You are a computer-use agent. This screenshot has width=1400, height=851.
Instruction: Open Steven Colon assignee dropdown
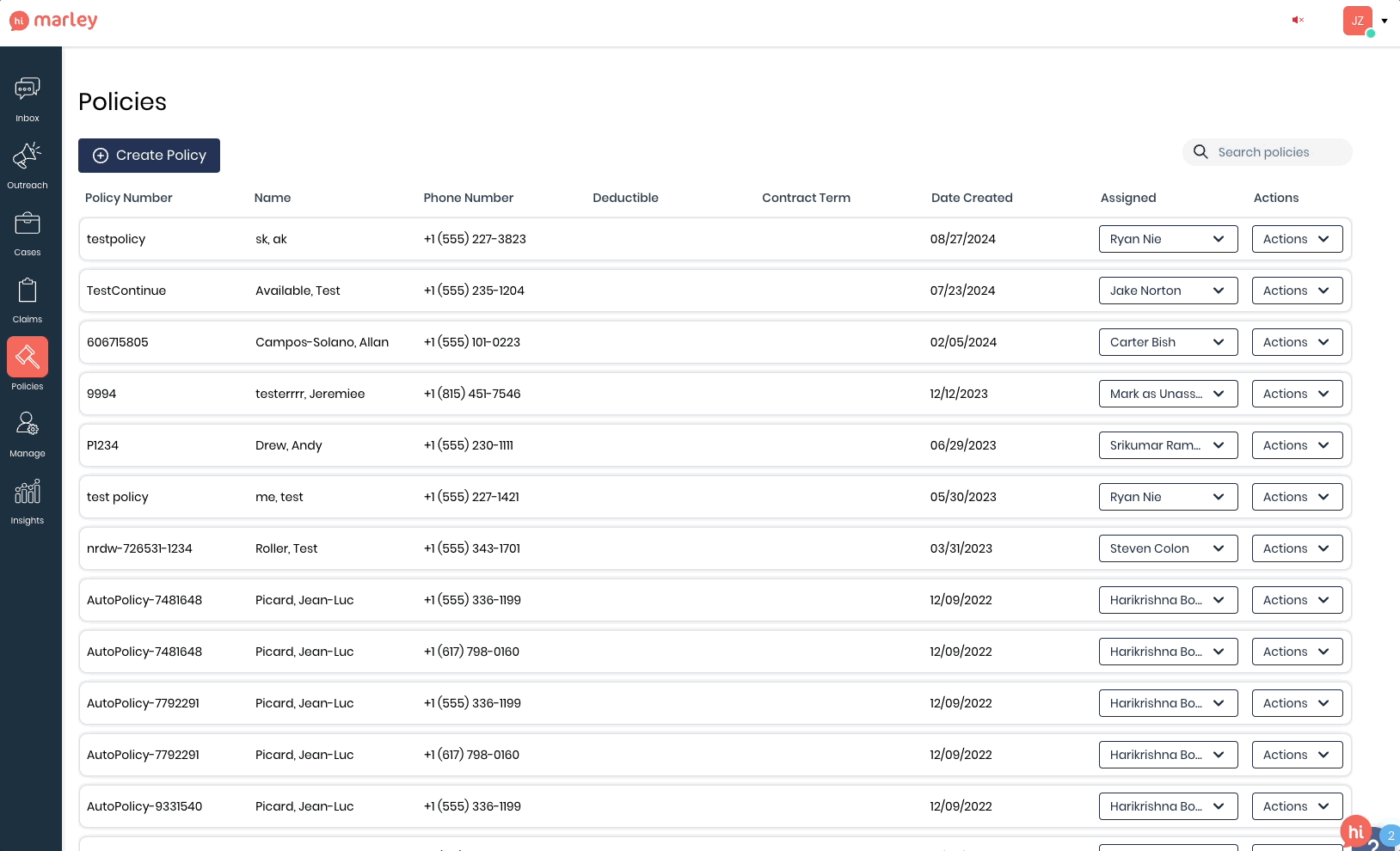(1168, 548)
